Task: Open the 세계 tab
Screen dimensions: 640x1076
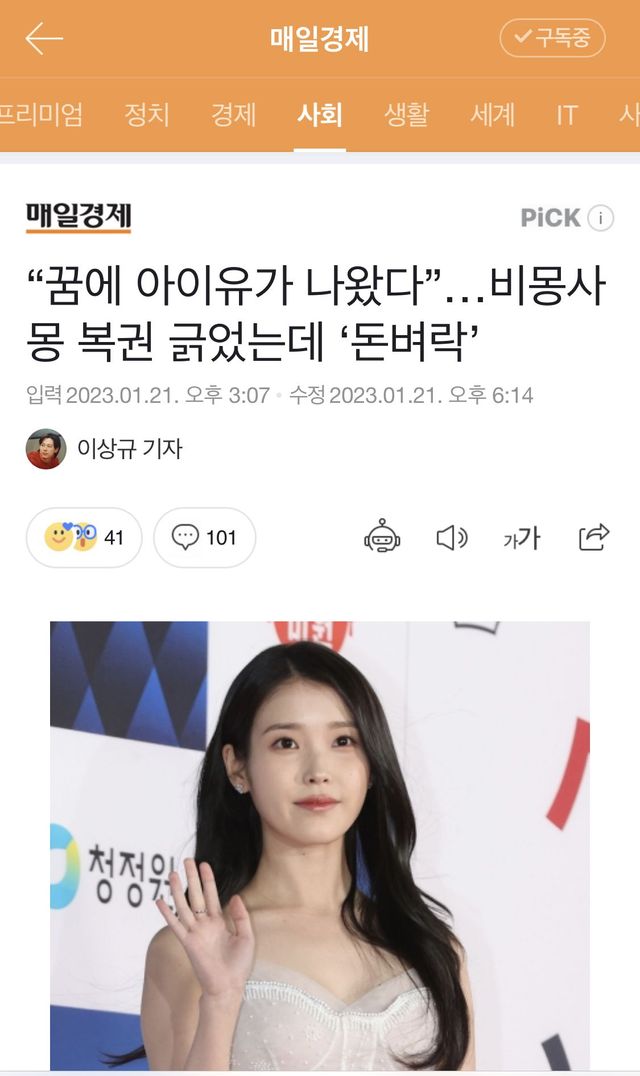Action: (x=493, y=115)
